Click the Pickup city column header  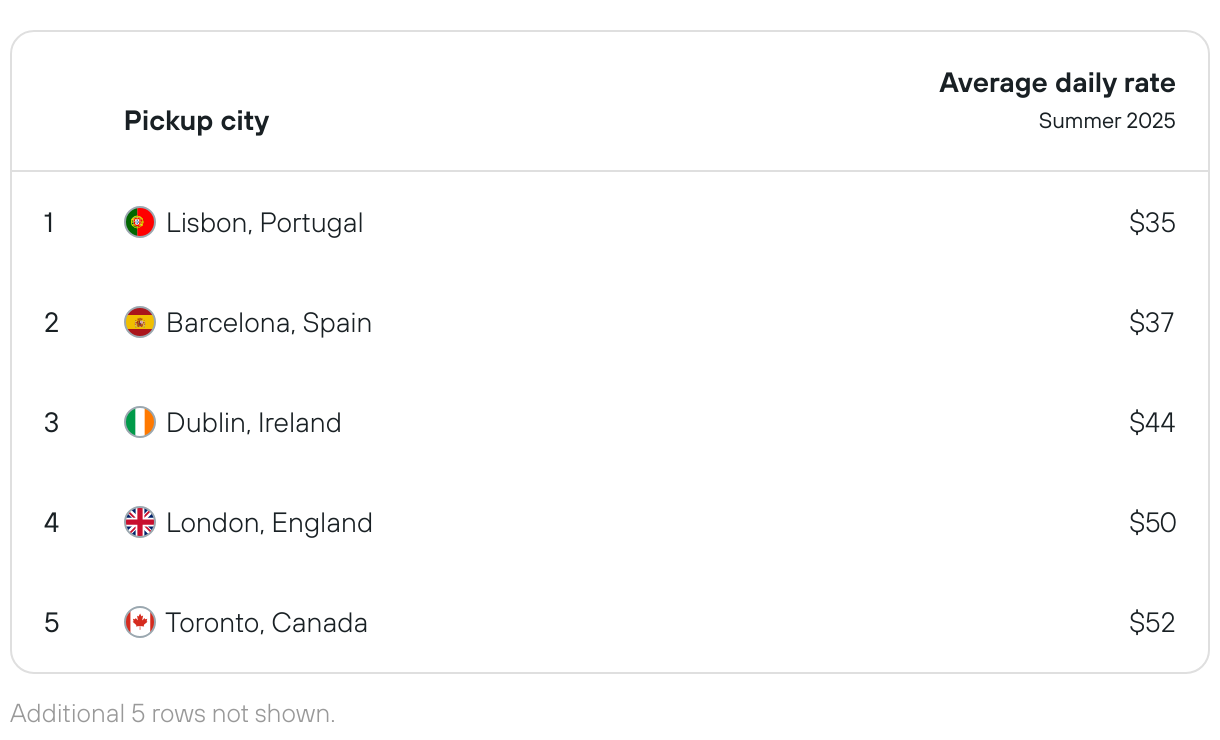click(x=197, y=122)
